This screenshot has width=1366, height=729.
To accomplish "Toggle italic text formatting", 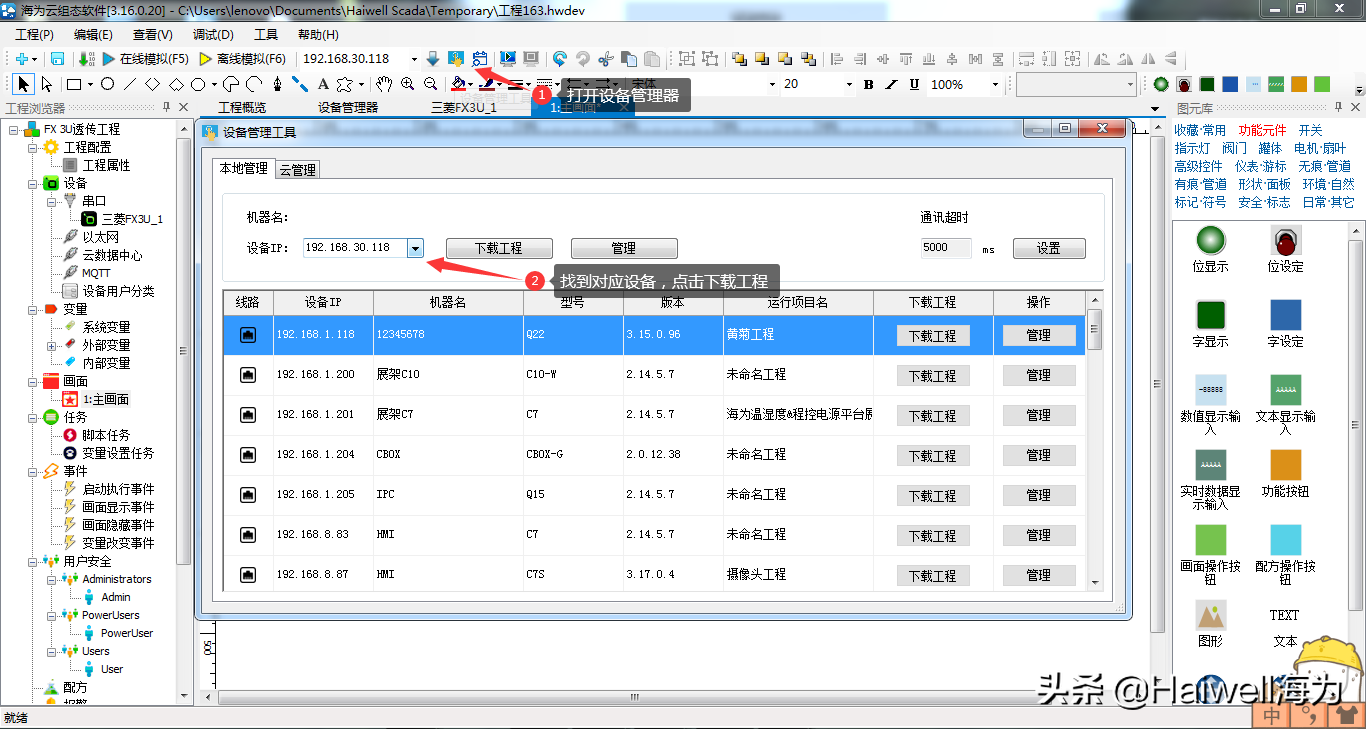I will coord(890,85).
